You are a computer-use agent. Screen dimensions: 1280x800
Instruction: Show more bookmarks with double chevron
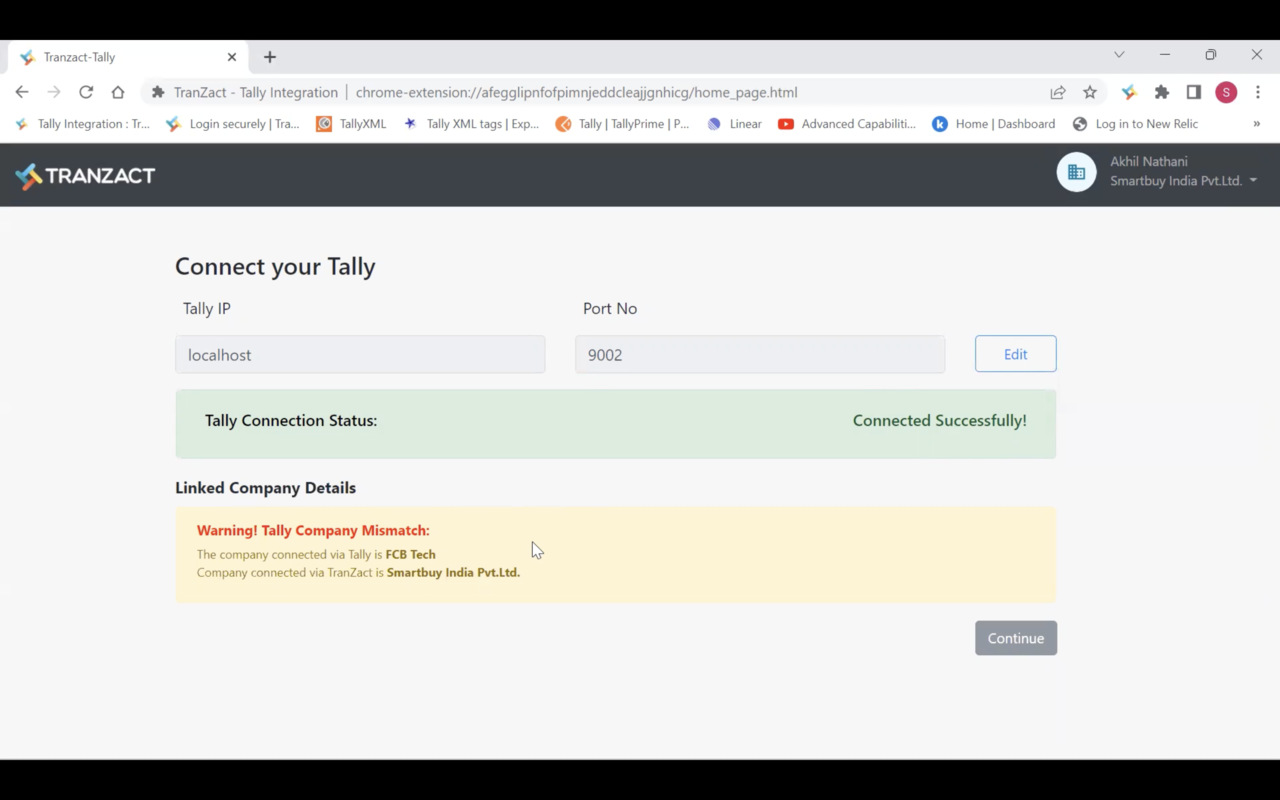pyautogui.click(x=1257, y=124)
